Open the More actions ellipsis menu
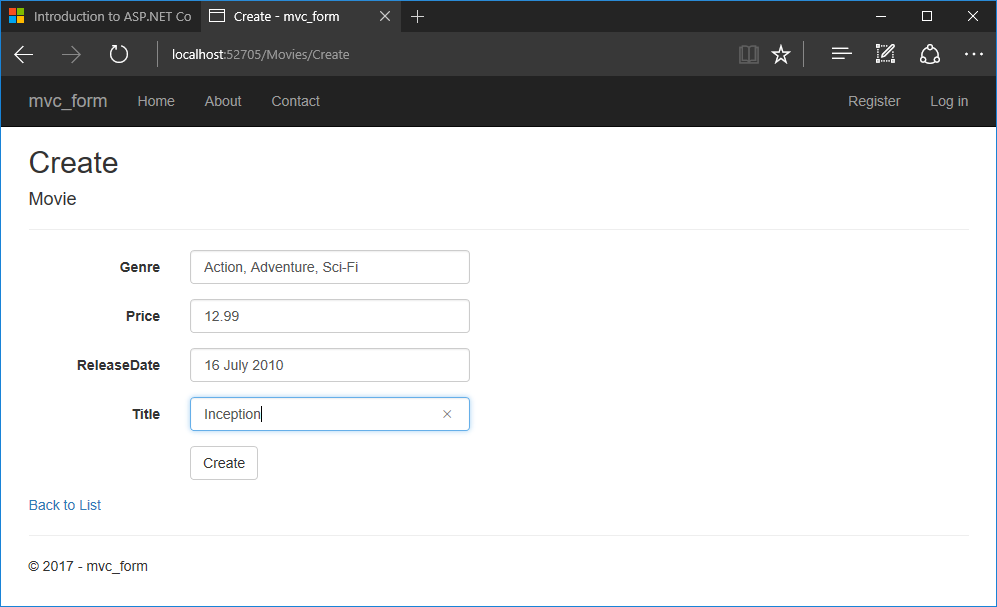The height and width of the screenshot is (607, 997). coord(973,55)
